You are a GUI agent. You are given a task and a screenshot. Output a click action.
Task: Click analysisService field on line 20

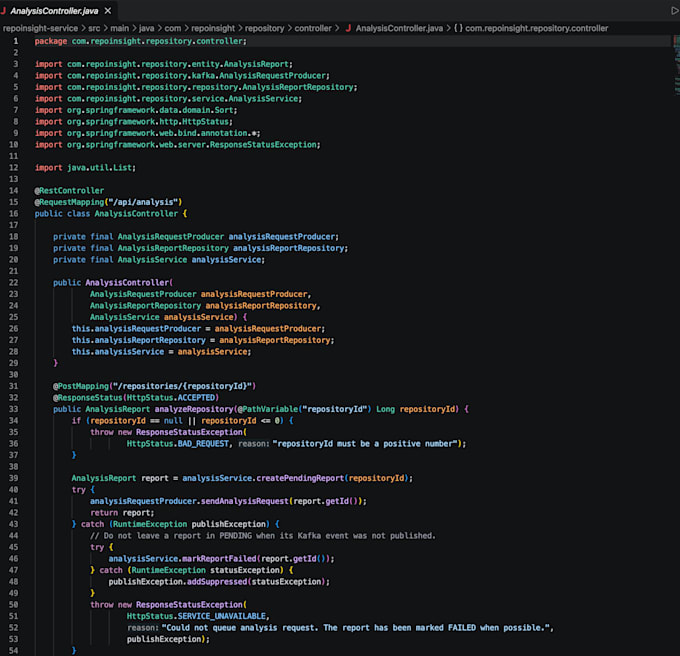click(226, 260)
